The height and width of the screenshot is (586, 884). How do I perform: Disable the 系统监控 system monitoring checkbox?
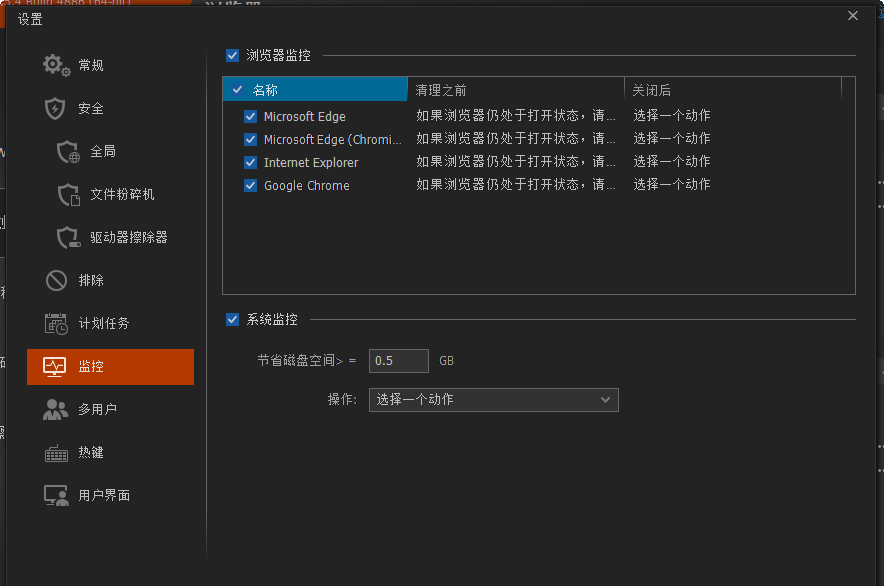[x=232, y=320]
